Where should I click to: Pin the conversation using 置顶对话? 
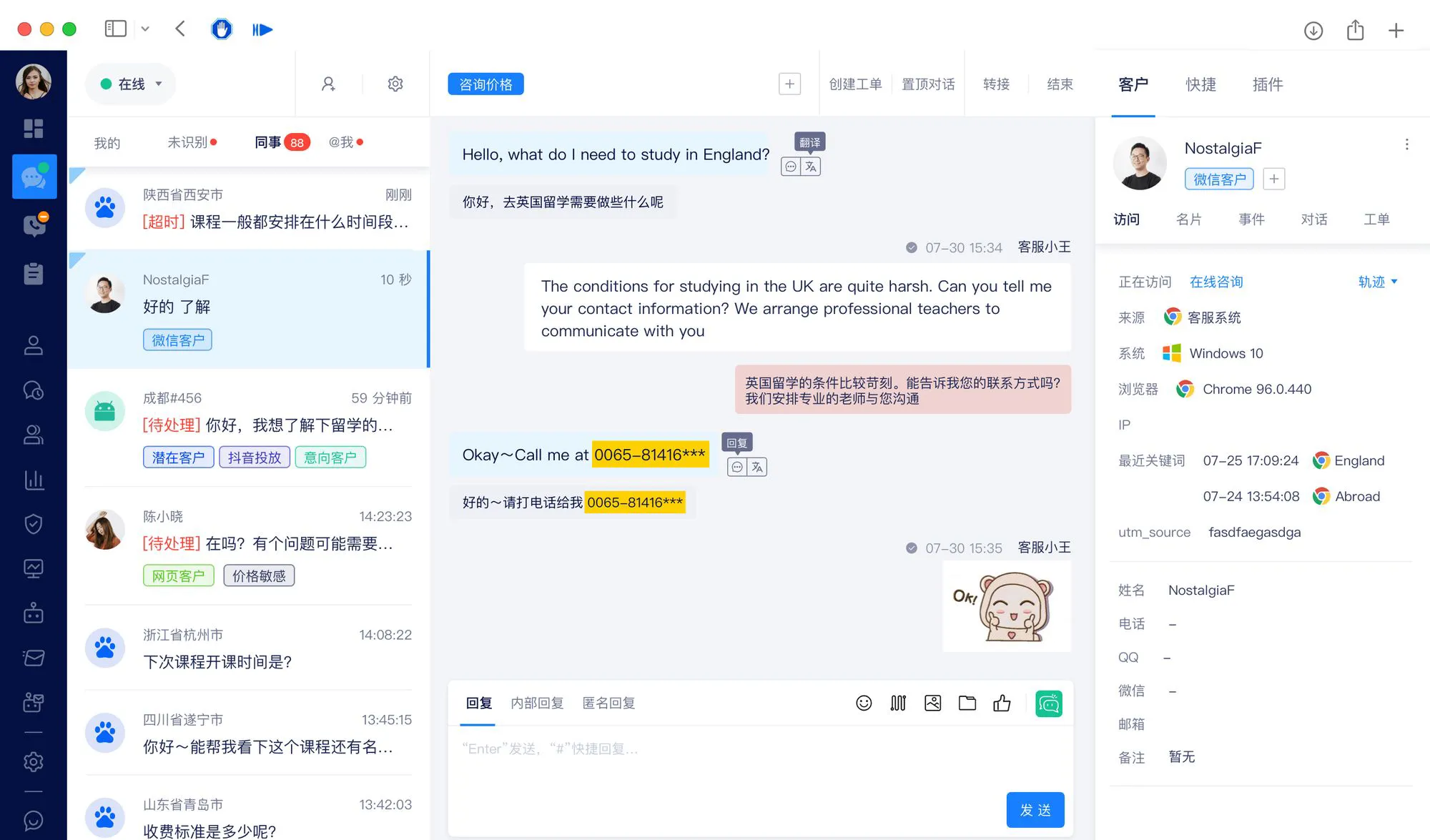(929, 84)
